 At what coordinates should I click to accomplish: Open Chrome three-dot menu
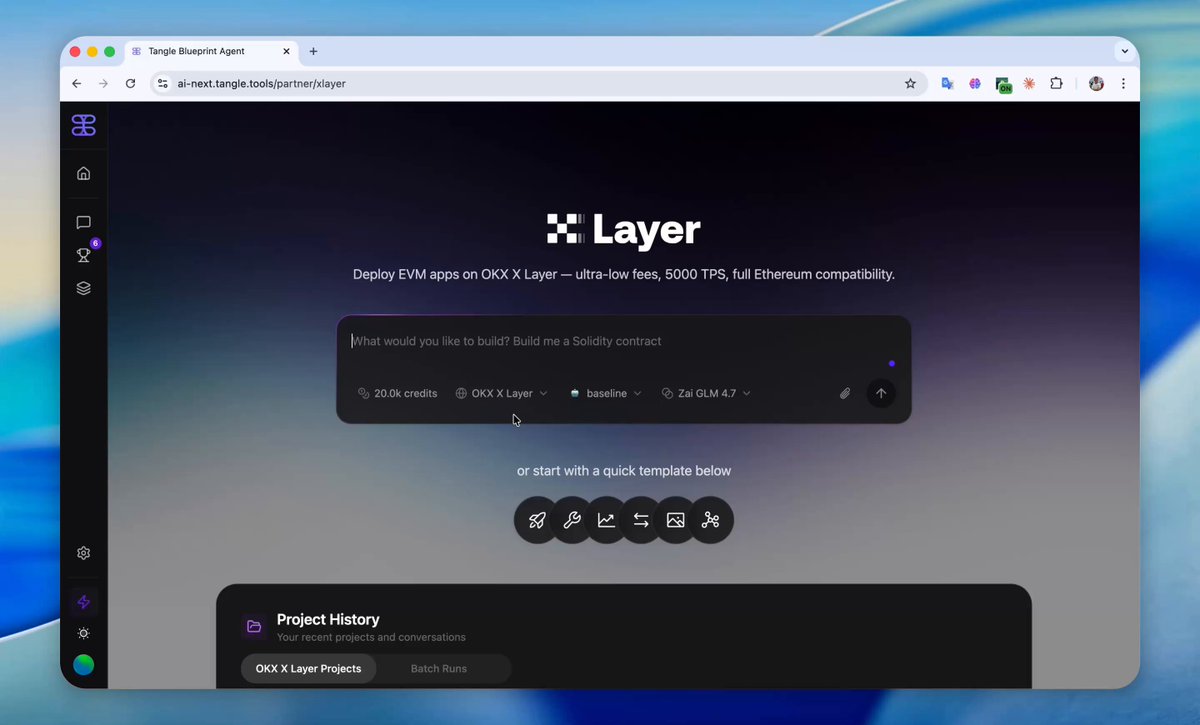tap(1123, 84)
